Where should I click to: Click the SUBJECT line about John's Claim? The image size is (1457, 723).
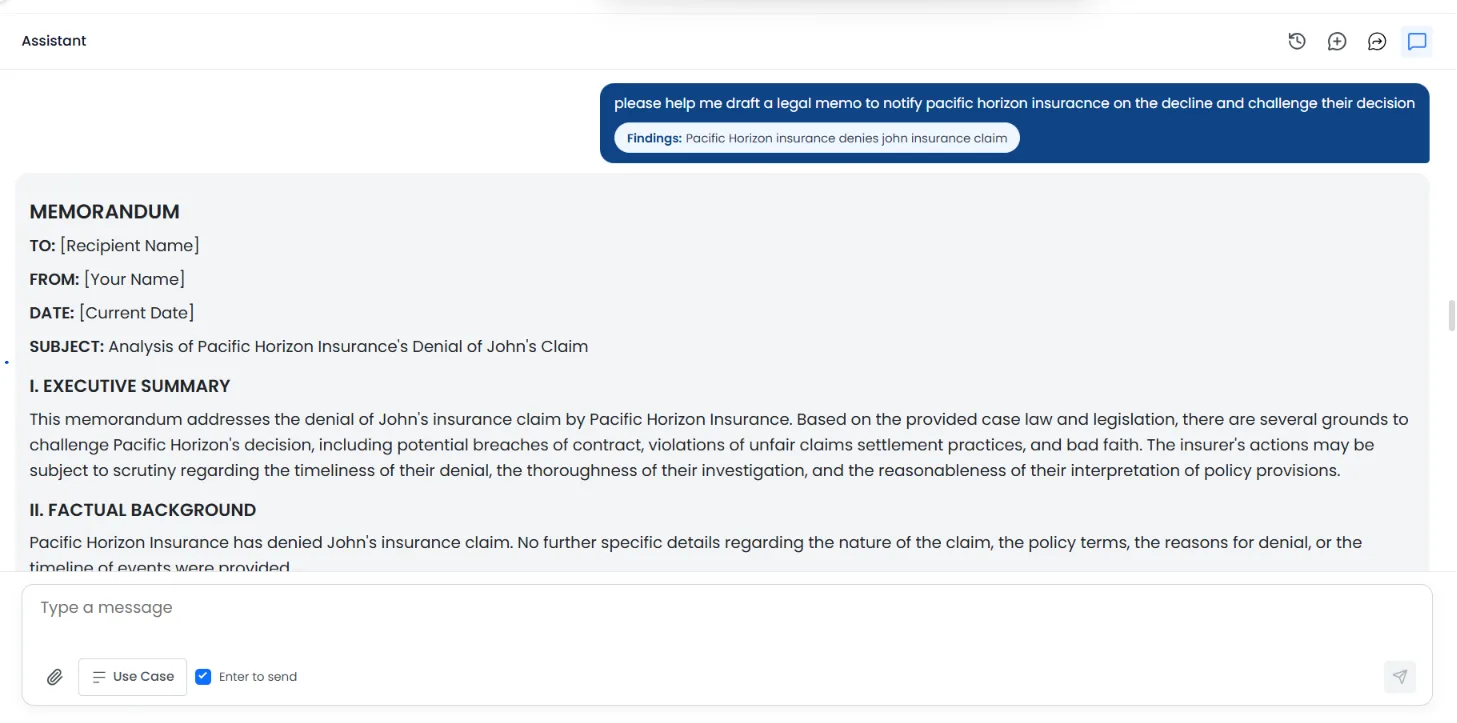[309, 347]
